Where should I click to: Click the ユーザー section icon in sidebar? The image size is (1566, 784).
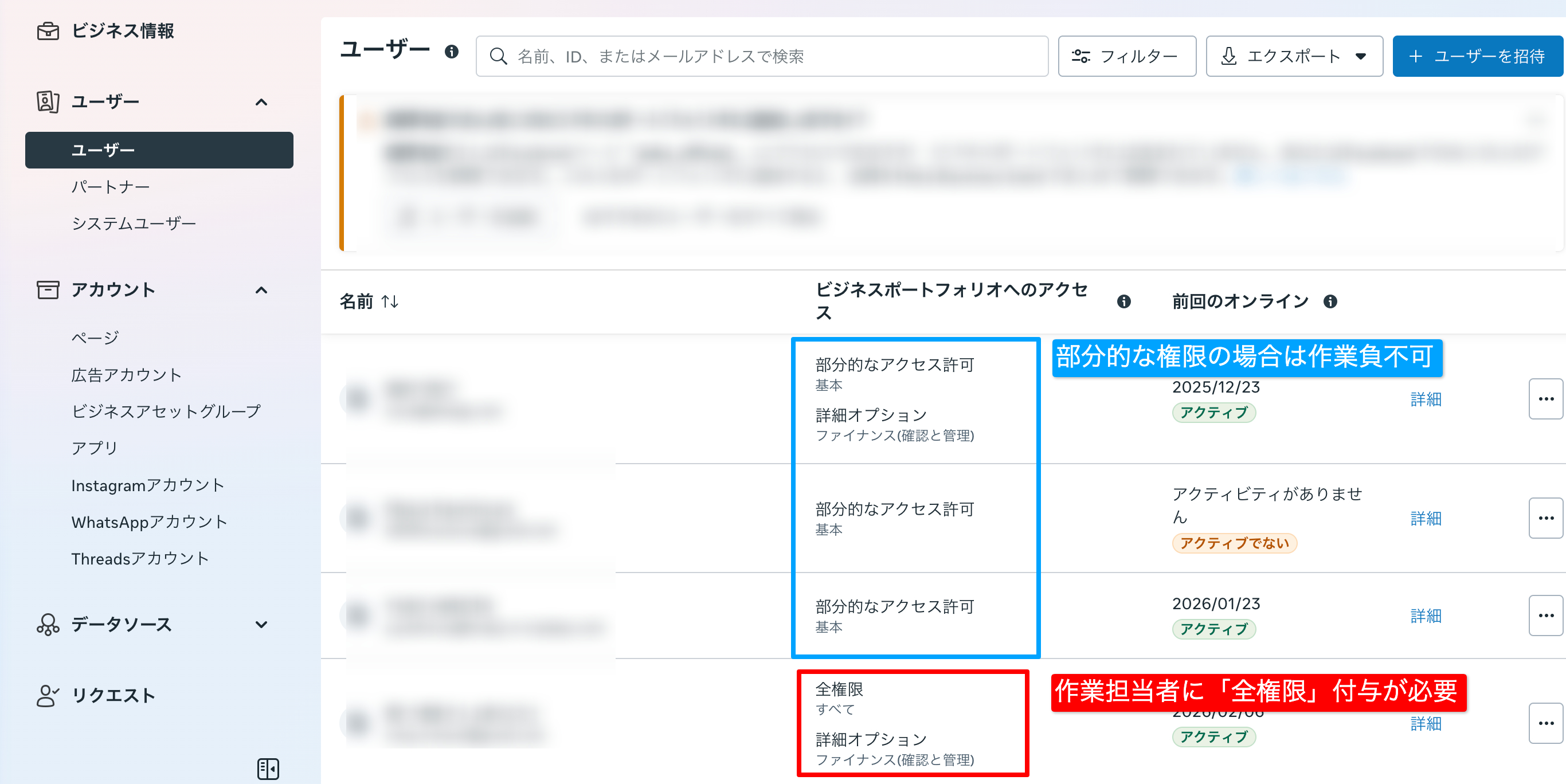pos(49,101)
